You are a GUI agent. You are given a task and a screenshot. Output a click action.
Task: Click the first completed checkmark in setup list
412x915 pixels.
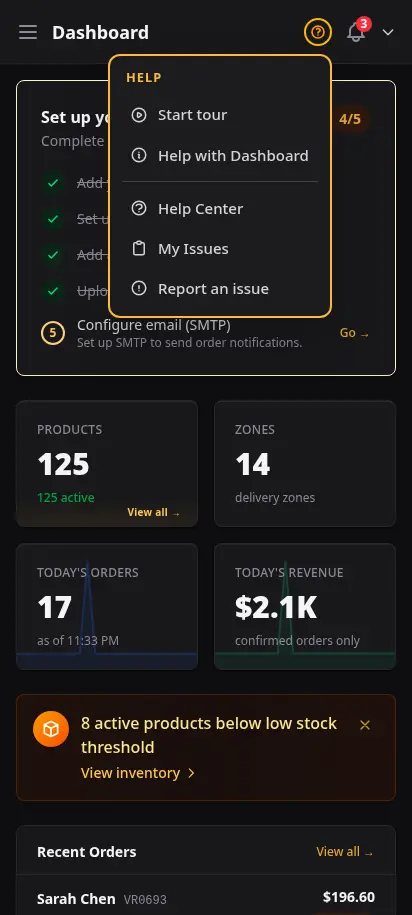[53, 183]
